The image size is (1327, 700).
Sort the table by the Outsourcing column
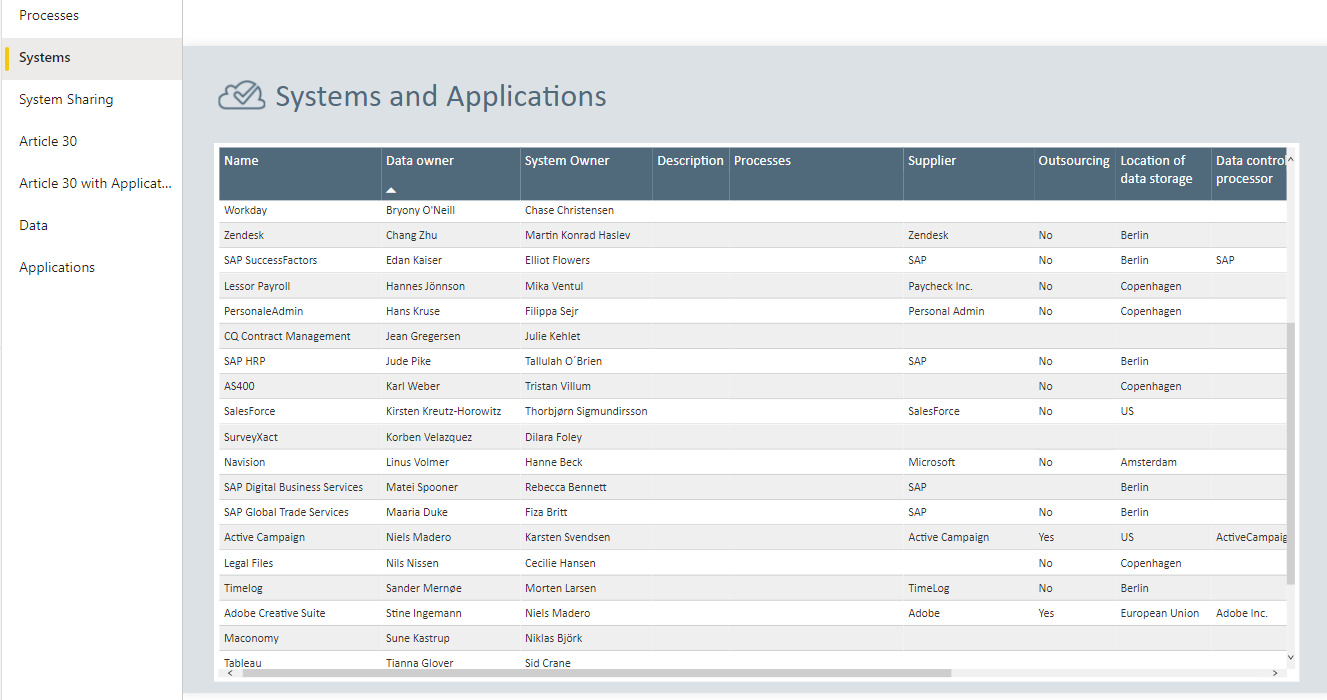1074,161
